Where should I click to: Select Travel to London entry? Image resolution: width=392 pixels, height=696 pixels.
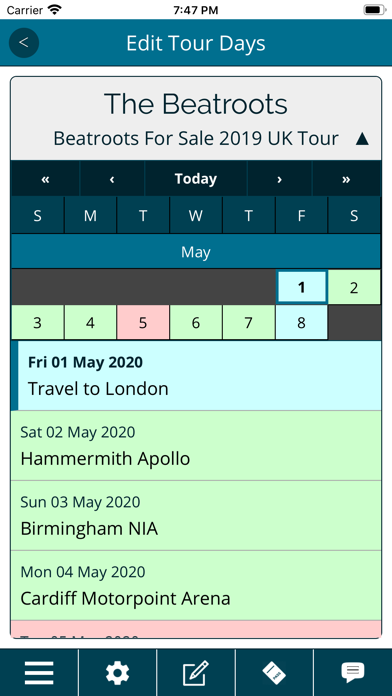click(196, 376)
